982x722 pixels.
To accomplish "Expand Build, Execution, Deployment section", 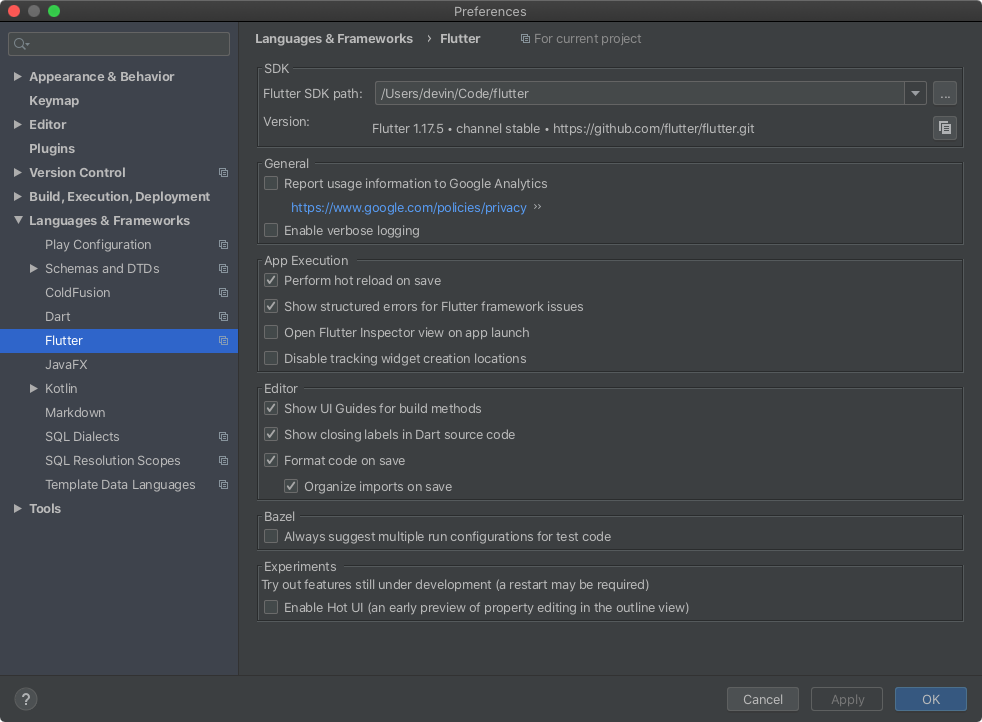I will click(16, 196).
